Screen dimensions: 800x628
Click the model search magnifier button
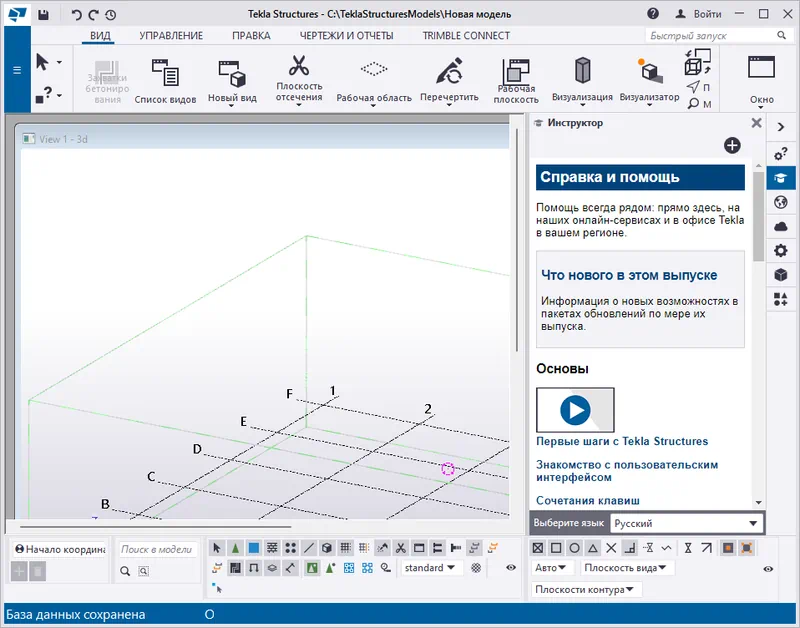coord(125,571)
